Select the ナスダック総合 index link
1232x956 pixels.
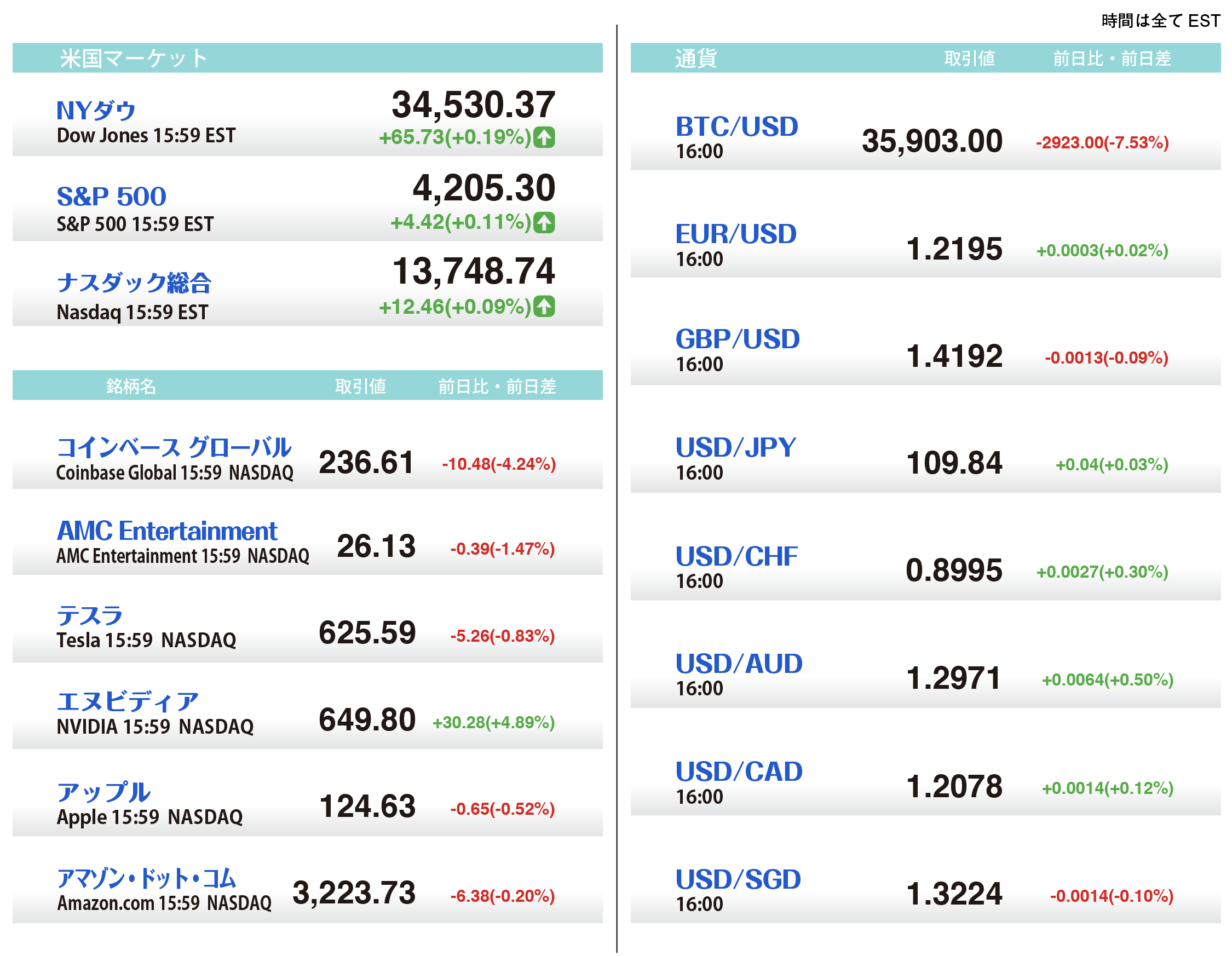coord(134,283)
